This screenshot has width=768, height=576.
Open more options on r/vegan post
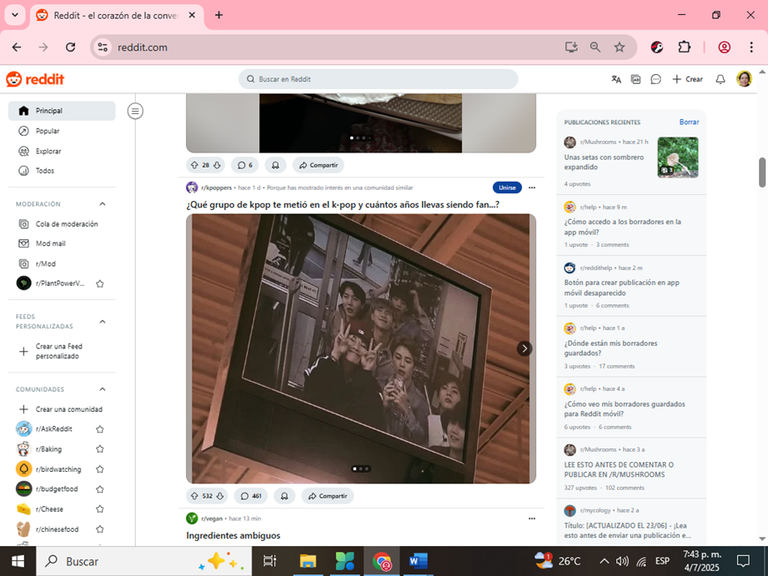pyautogui.click(x=532, y=518)
